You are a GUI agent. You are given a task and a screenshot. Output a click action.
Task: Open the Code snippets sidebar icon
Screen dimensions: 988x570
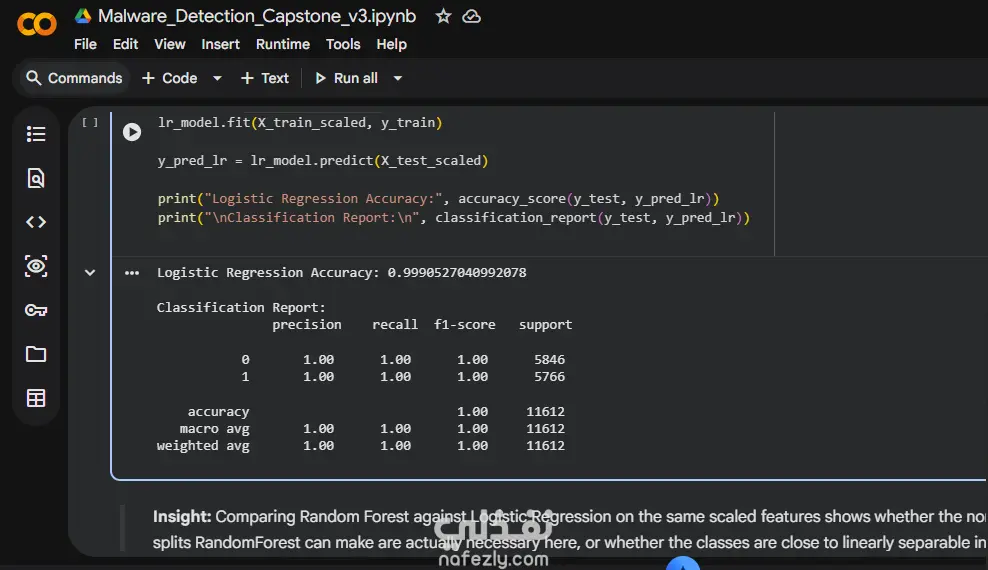[x=36, y=222]
